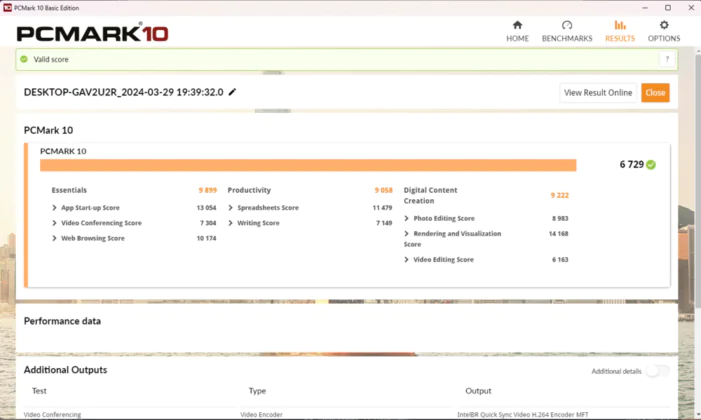Click the Video Editing value 6 163
This screenshot has width=701, height=420.
[x=560, y=259]
